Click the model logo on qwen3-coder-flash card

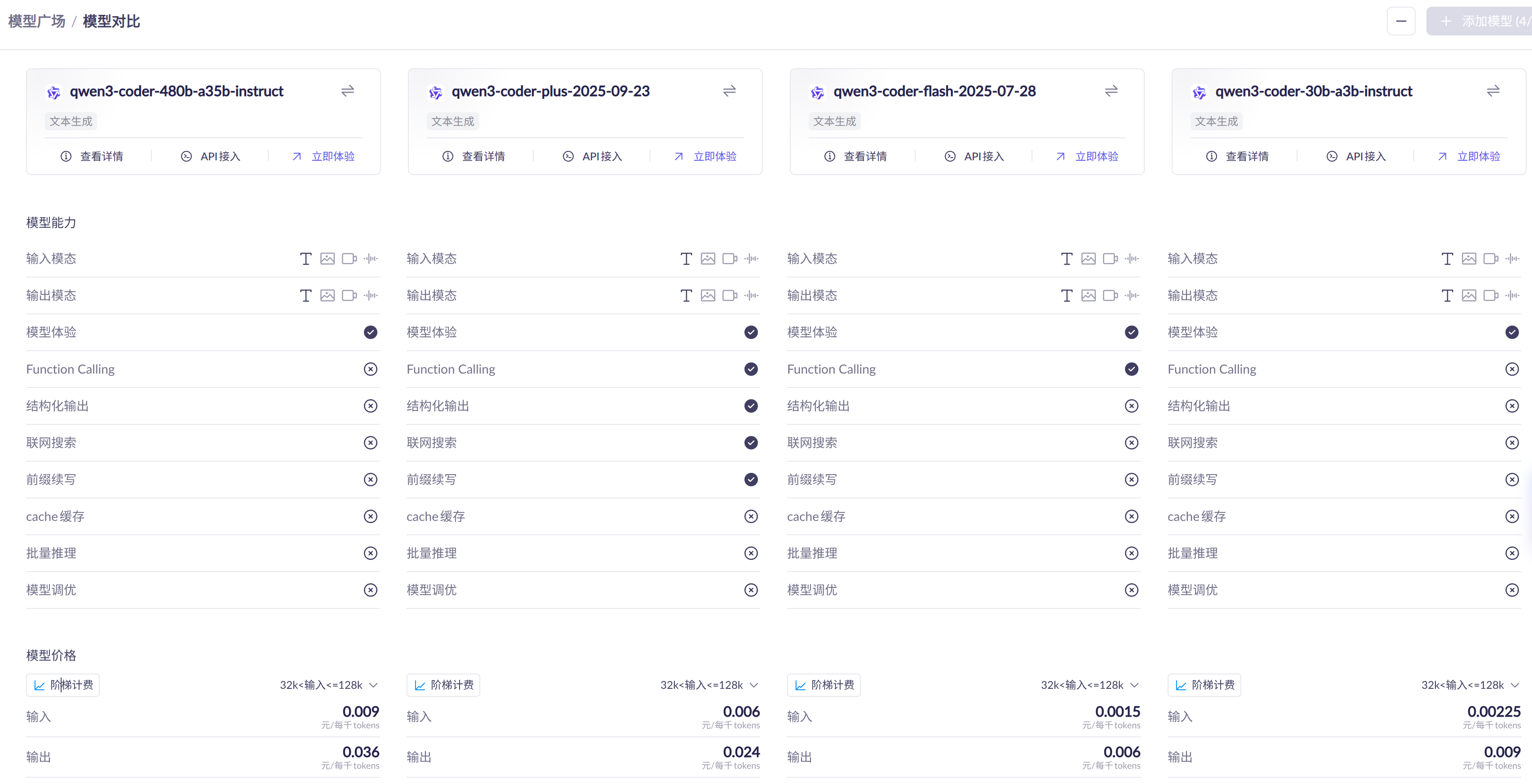click(x=817, y=92)
